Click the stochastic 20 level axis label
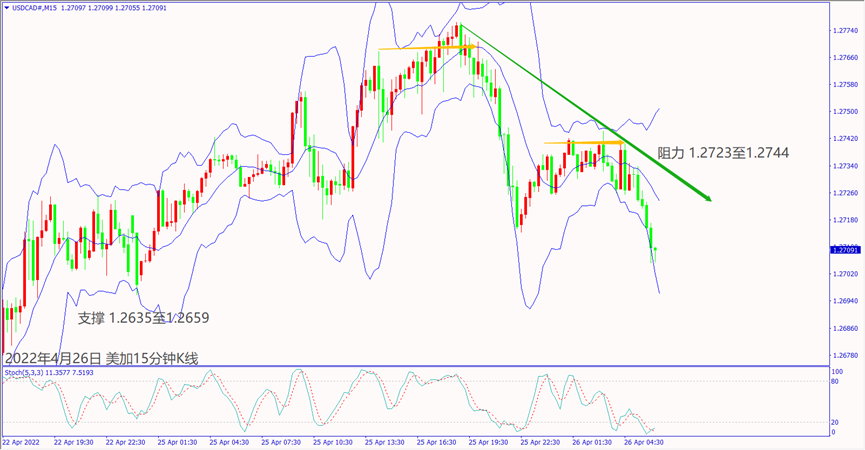The height and width of the screenshot is (450, 865). (836, 421)
